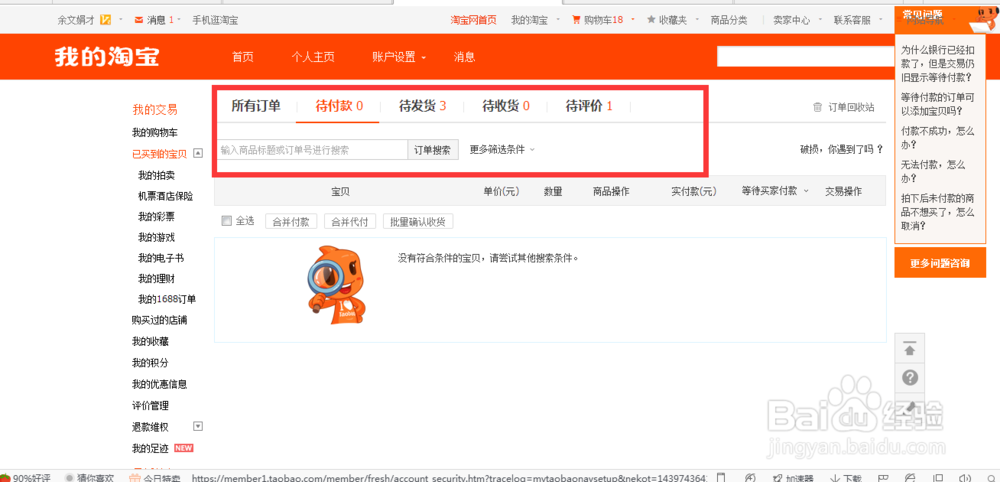
Task: Click the 批量确认收货 button
Action: click(418, 221)
